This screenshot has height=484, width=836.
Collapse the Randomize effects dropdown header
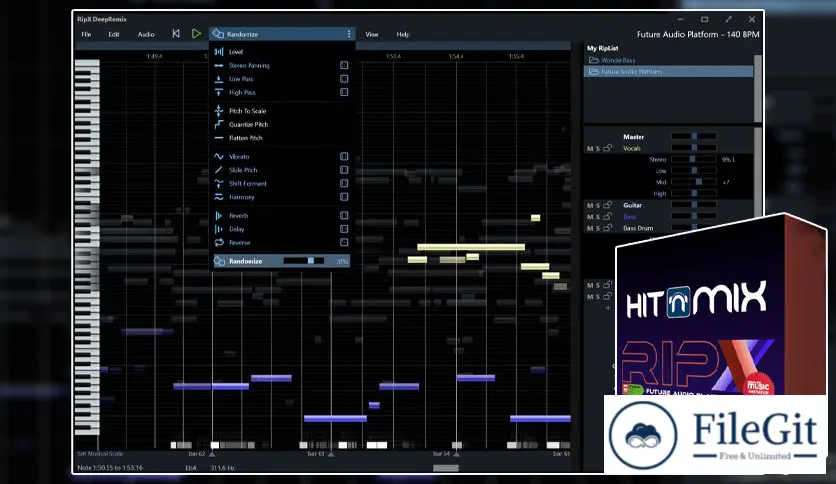[282, 34]
